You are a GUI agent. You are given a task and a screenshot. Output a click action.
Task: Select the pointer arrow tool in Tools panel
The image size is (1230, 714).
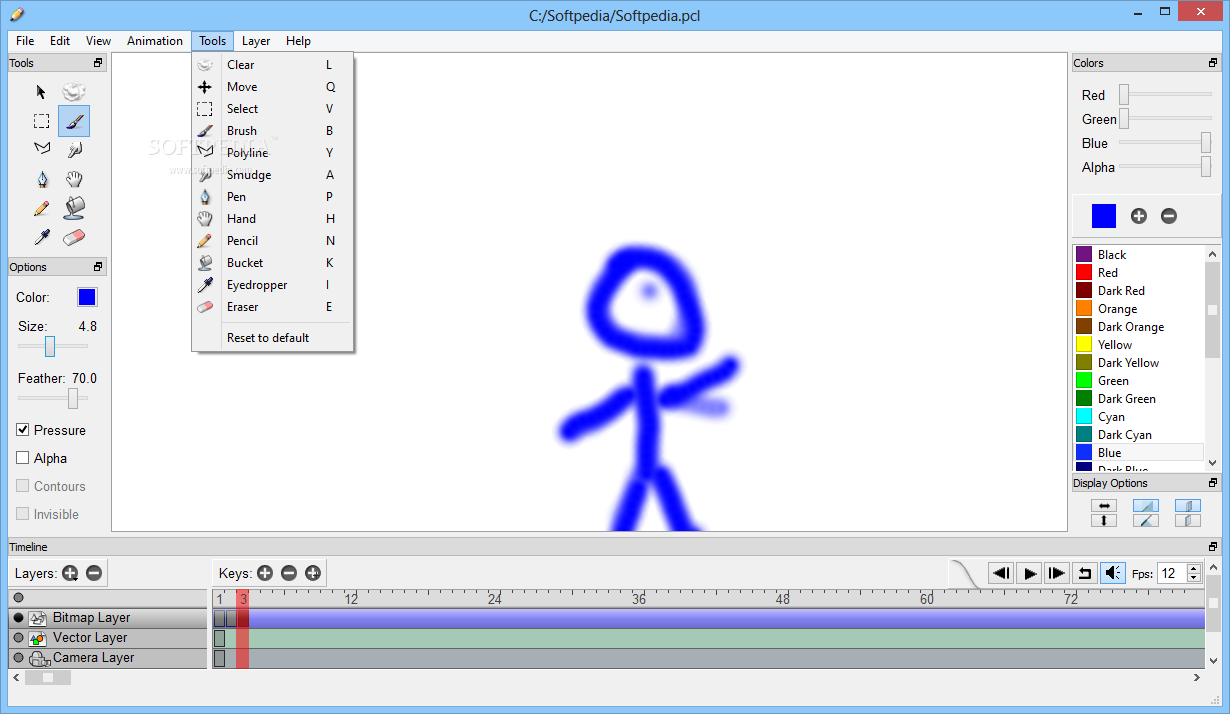coord(41,92)
